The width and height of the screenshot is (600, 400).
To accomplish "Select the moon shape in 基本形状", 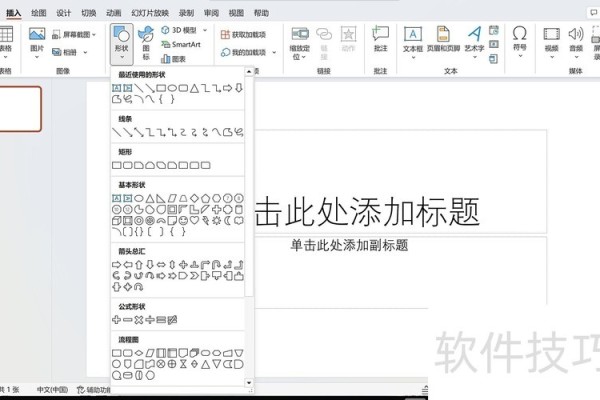I will (228, 220).
